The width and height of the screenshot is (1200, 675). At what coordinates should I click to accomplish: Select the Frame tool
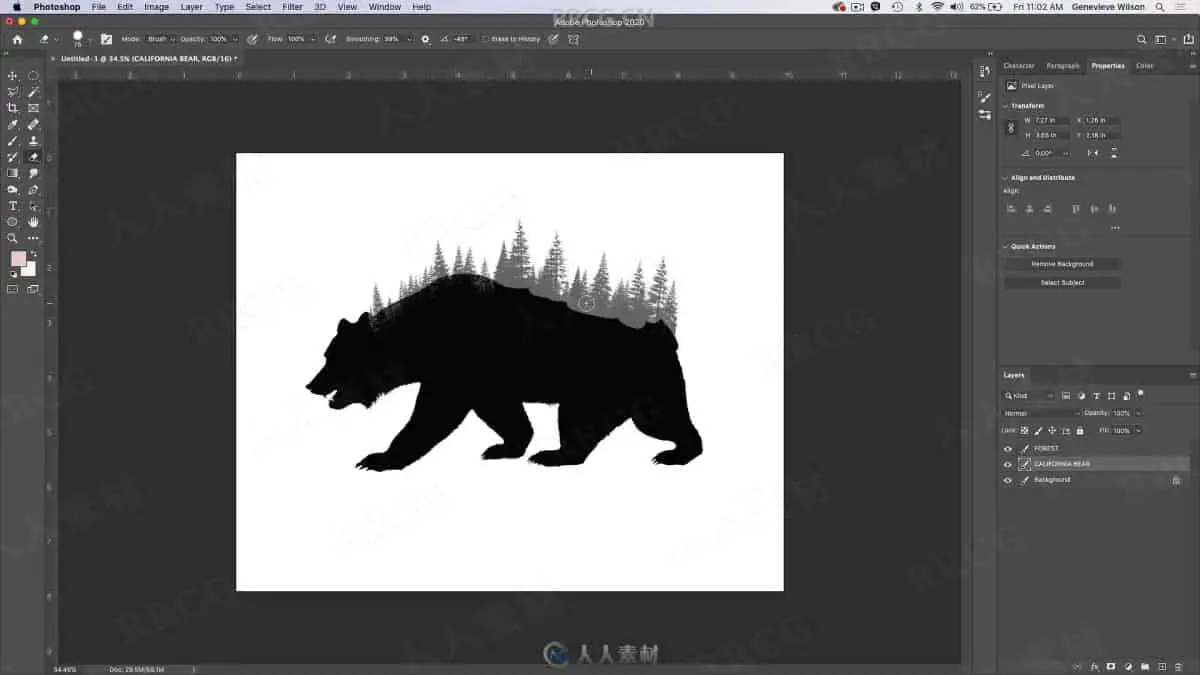[33, 108]
